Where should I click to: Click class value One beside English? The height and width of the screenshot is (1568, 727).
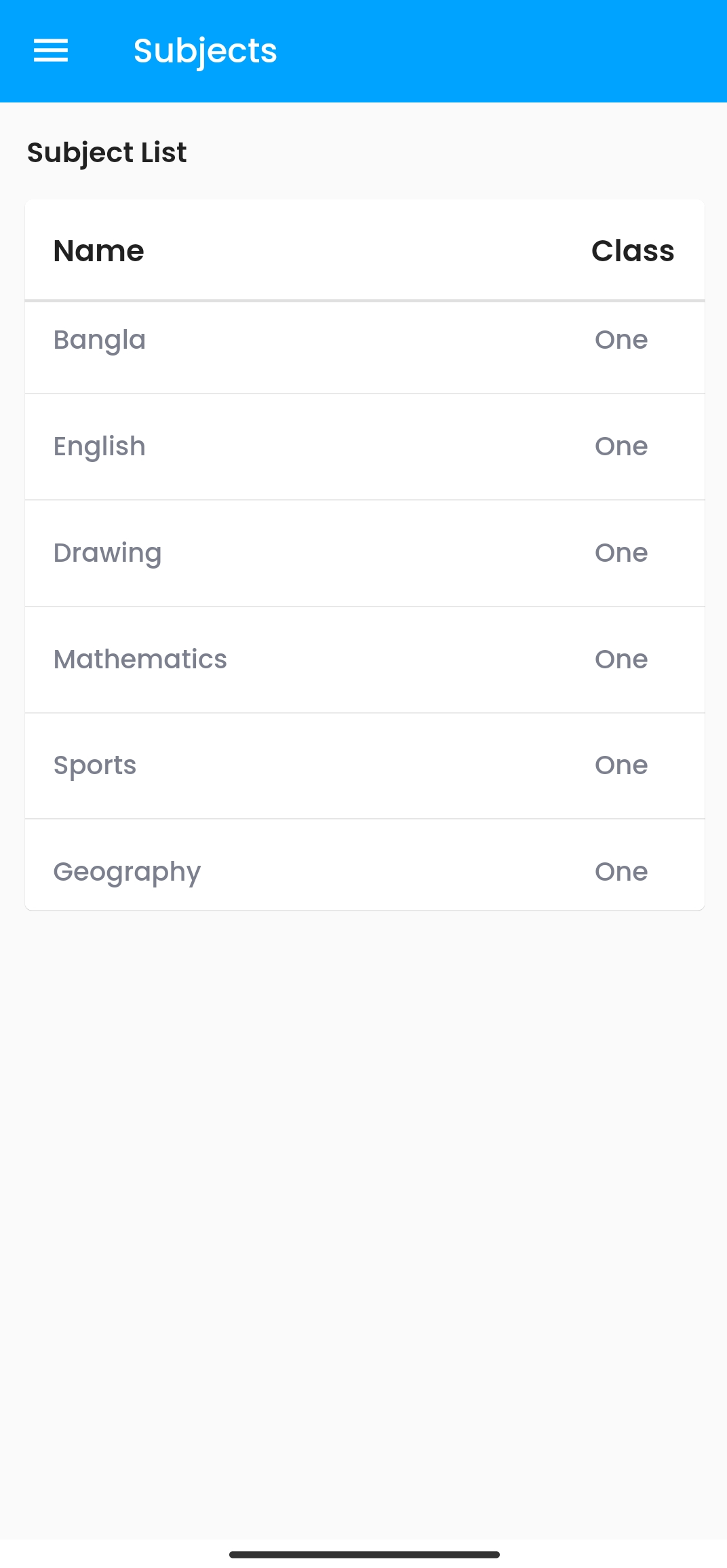pos(621,446)
